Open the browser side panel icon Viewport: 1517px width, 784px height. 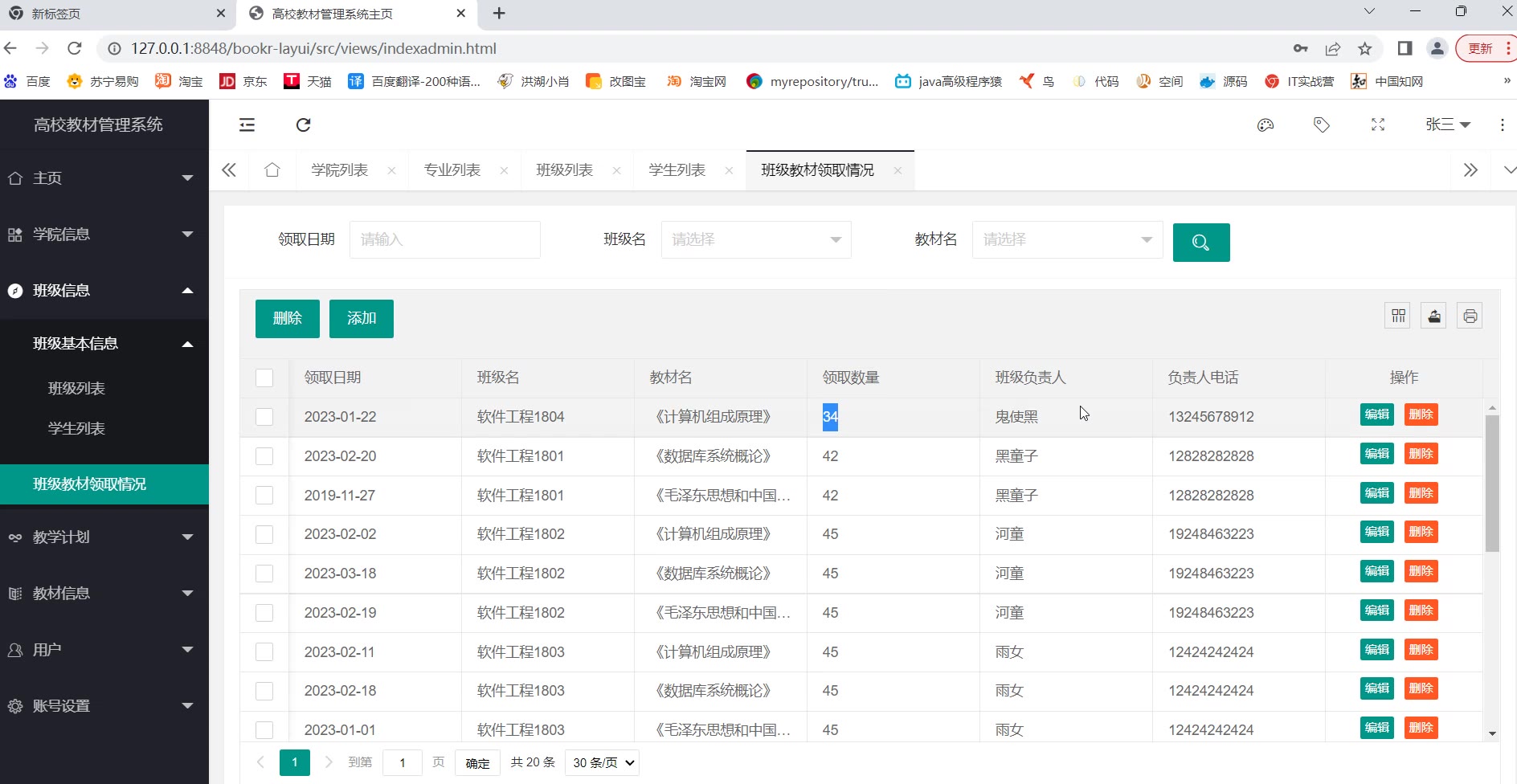[1405, 48]
